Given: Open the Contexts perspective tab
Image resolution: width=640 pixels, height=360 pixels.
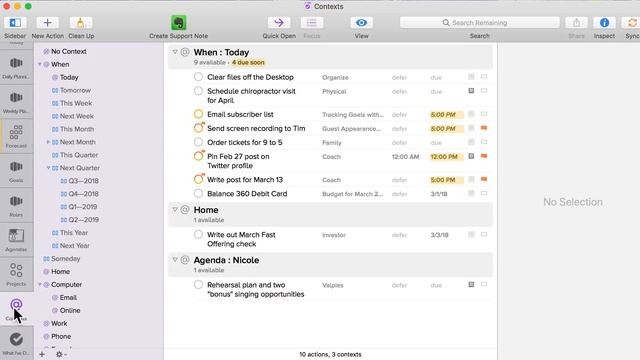Looking at the screenshot, I should pos(16,309).
